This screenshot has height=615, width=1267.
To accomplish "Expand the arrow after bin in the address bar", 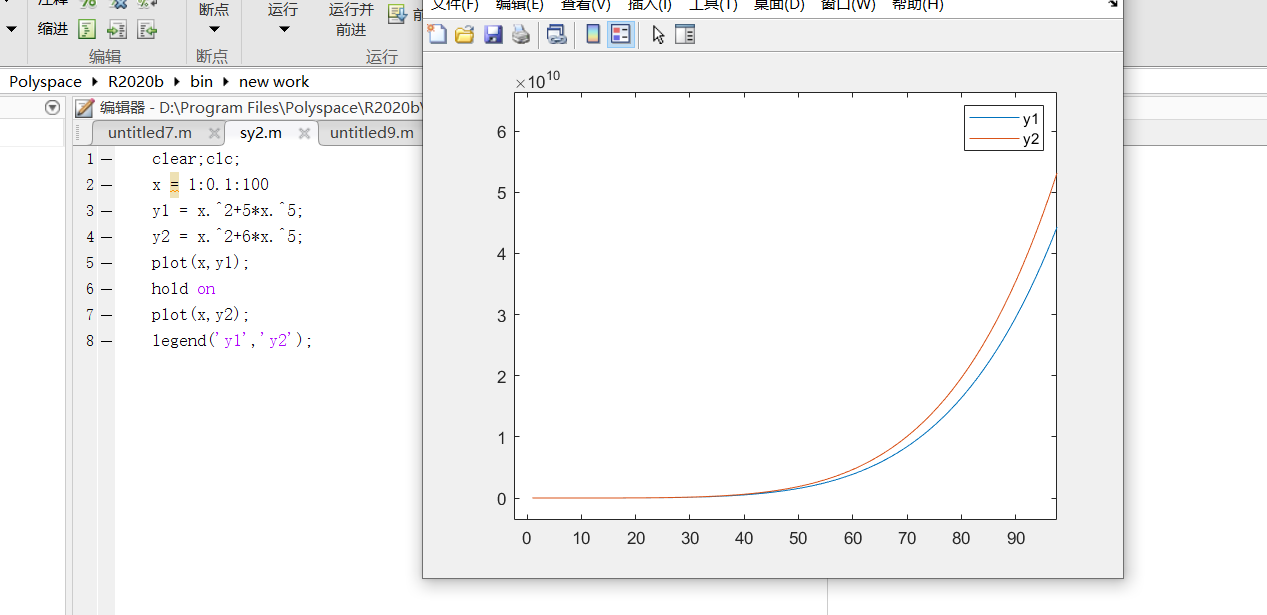I will click(226, 82).
